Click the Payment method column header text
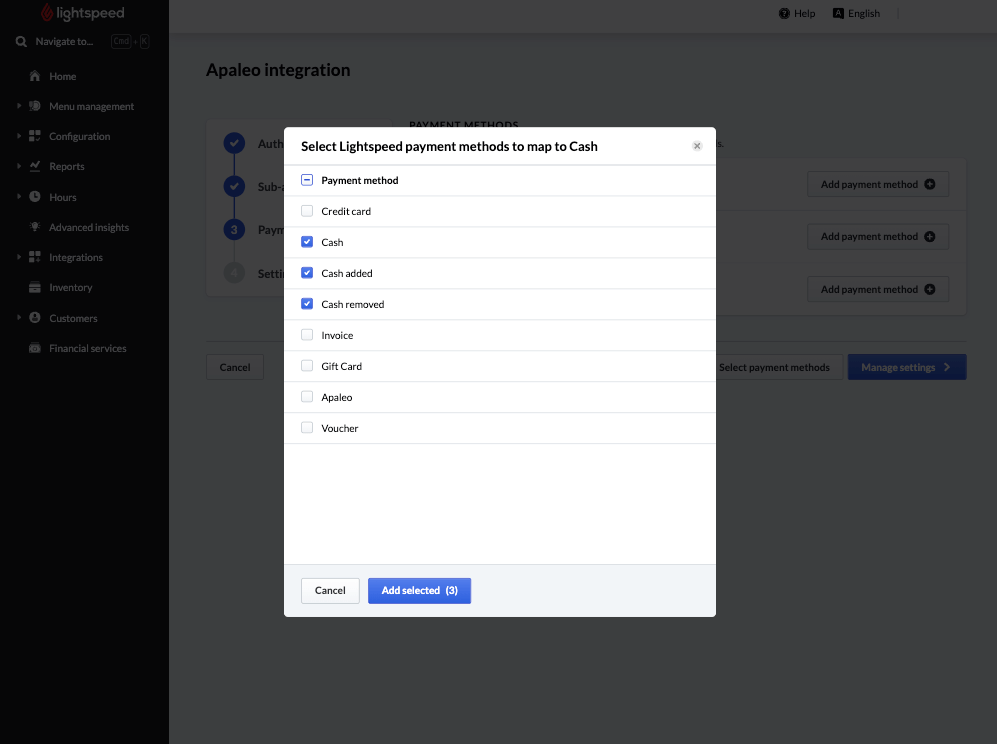The width and height of the screenshot is (997, 744). [360, 181]
